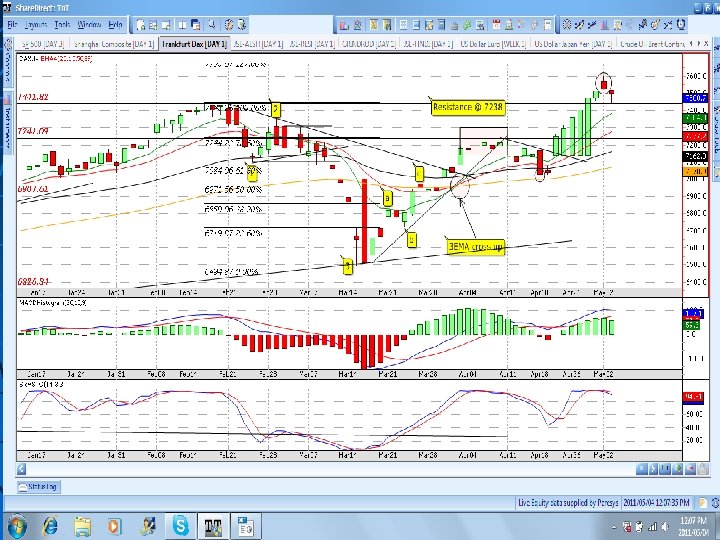Click the square stop button below chart

[642, 469]
